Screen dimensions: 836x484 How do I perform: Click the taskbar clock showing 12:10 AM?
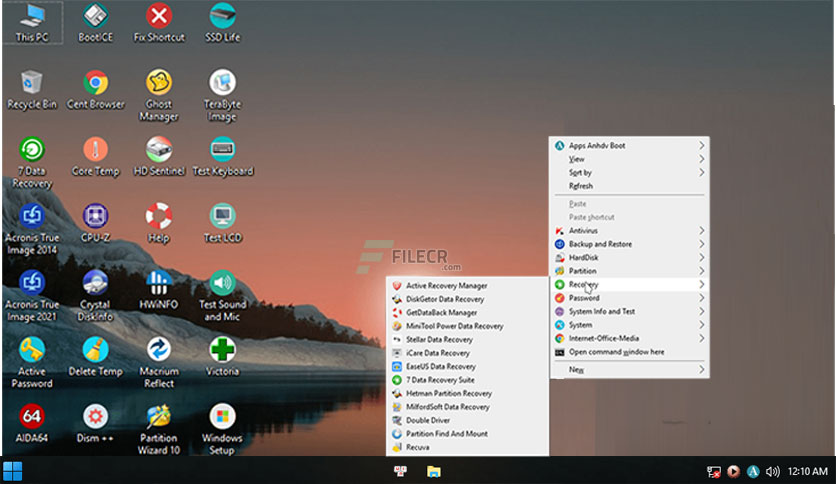[808, 471]
